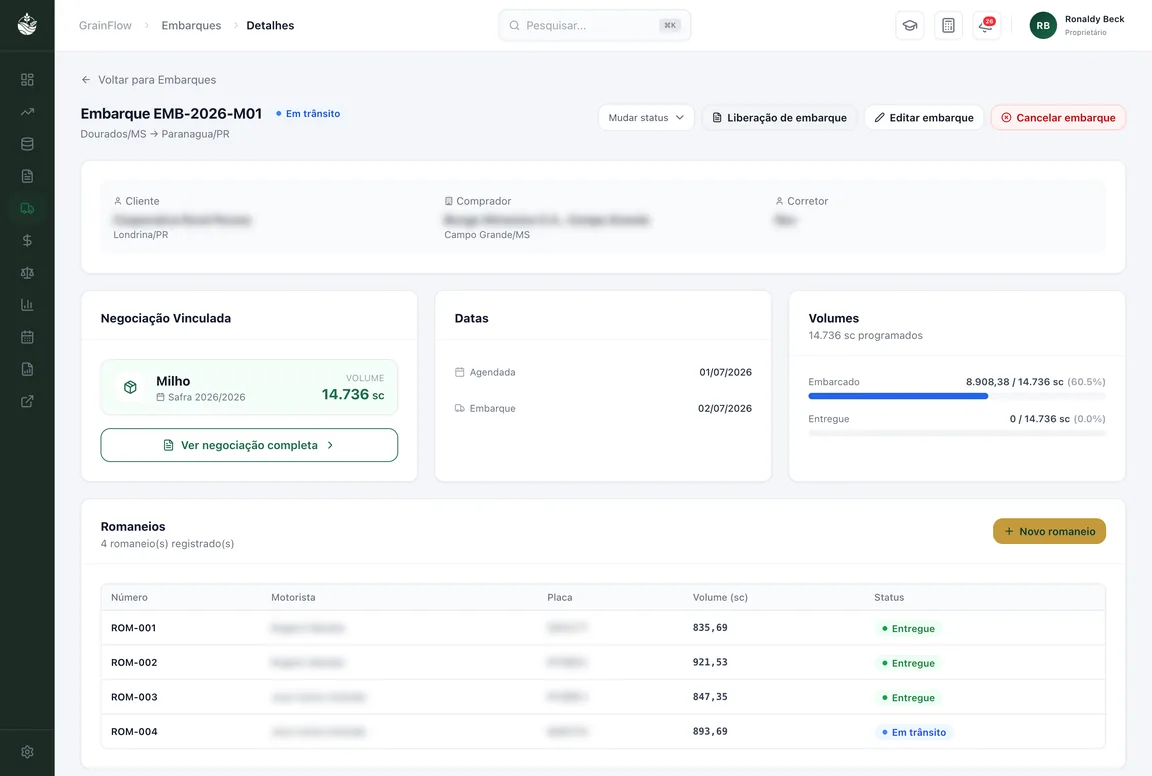Open the dollar sign finance icon

27,240
